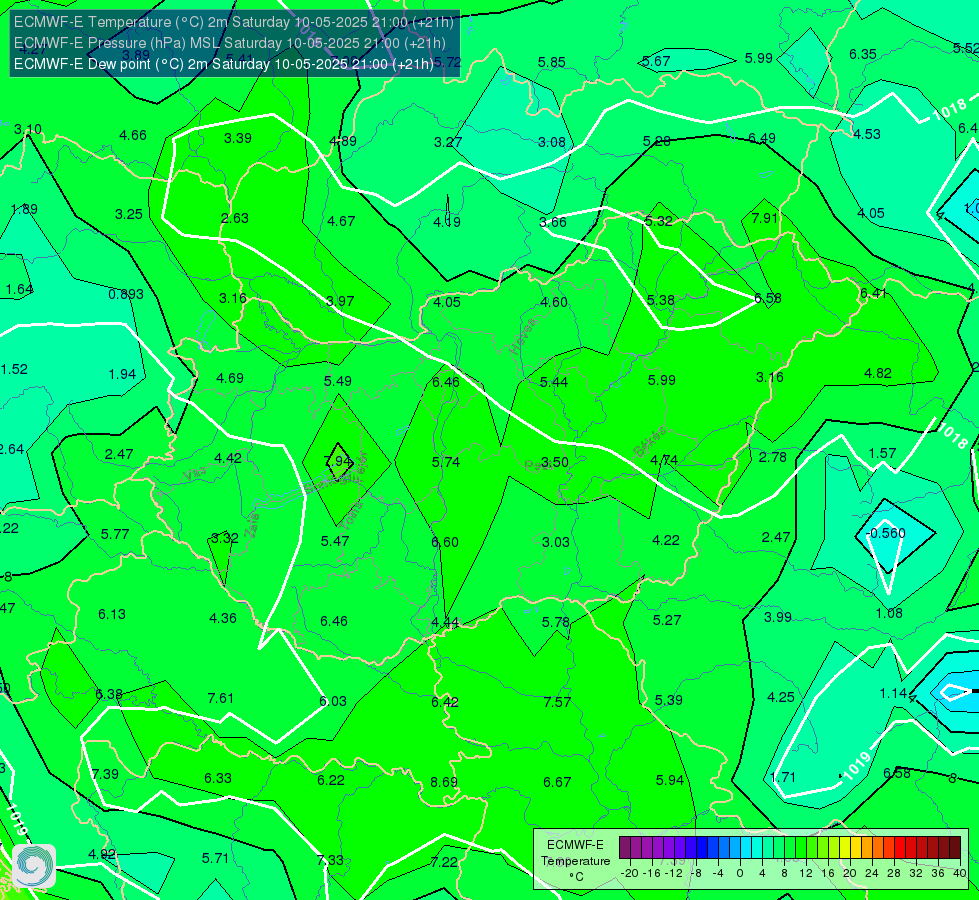Click the 1.08 dew point value
The image size is (979, 900).
point(889,613)
